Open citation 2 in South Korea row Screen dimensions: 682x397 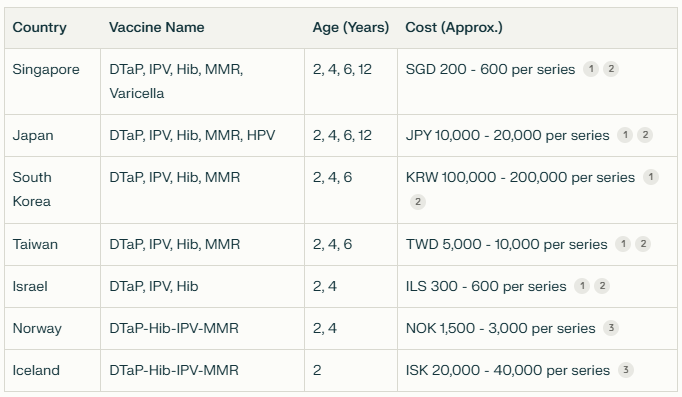pyautogui.click(x=418, y=202)
